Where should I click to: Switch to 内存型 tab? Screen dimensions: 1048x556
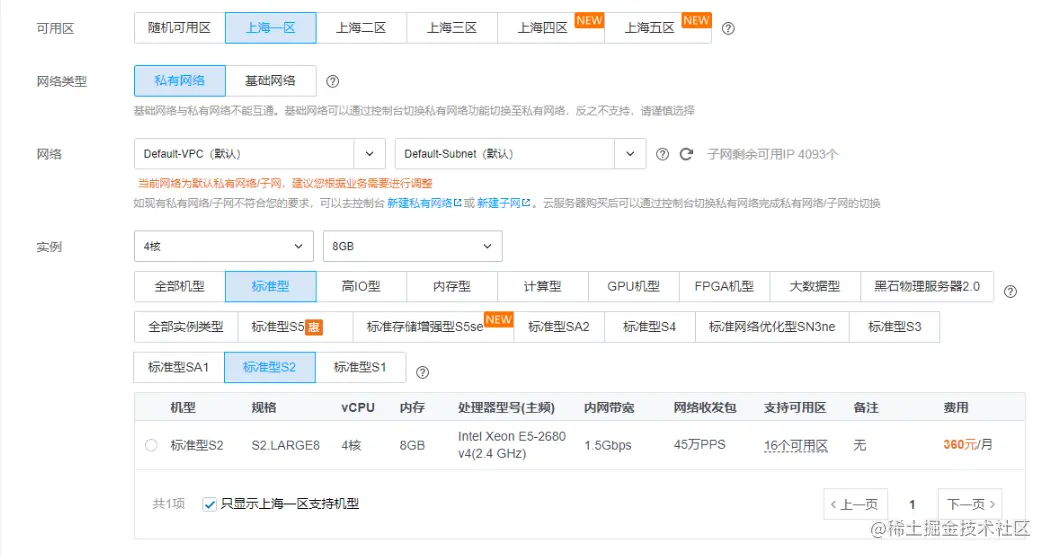452,286
